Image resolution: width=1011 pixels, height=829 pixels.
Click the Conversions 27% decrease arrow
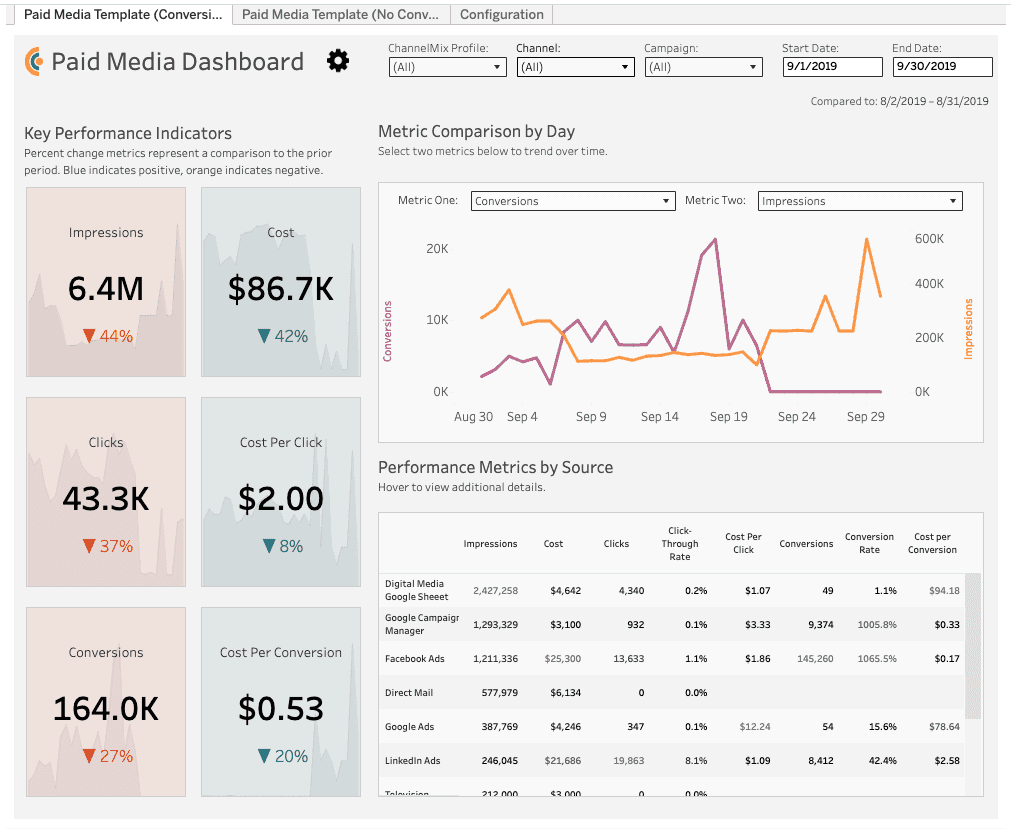pos(90,756)
